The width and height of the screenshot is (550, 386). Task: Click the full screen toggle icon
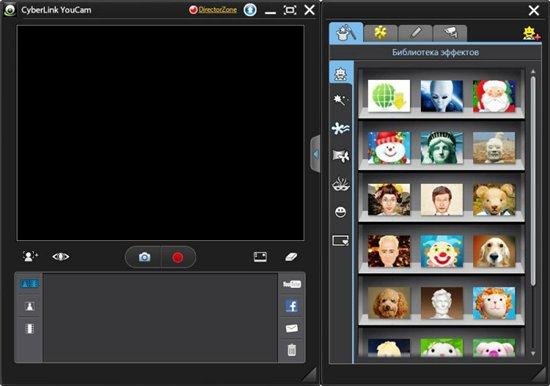(290, 10)
